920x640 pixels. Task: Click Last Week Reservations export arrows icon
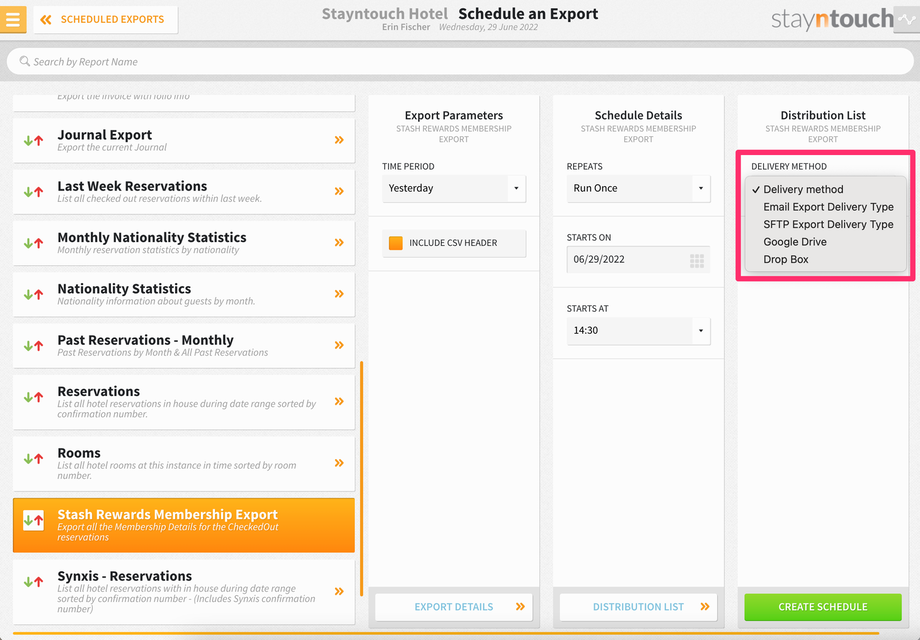tap(33, 192)
